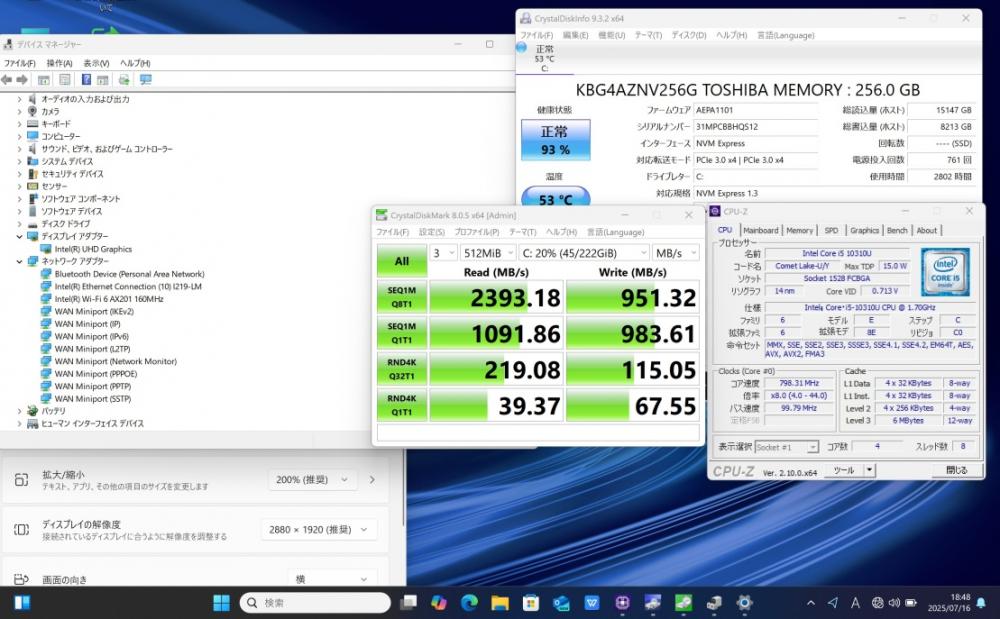Click the SEQ1M Q8T1 test button

point(402,297)
